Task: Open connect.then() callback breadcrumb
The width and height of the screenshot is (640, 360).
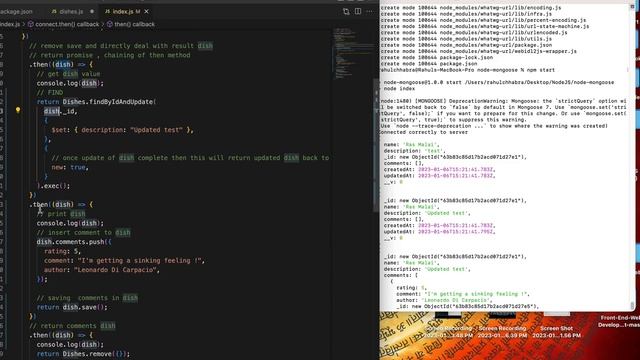Action: pos(67,24)
